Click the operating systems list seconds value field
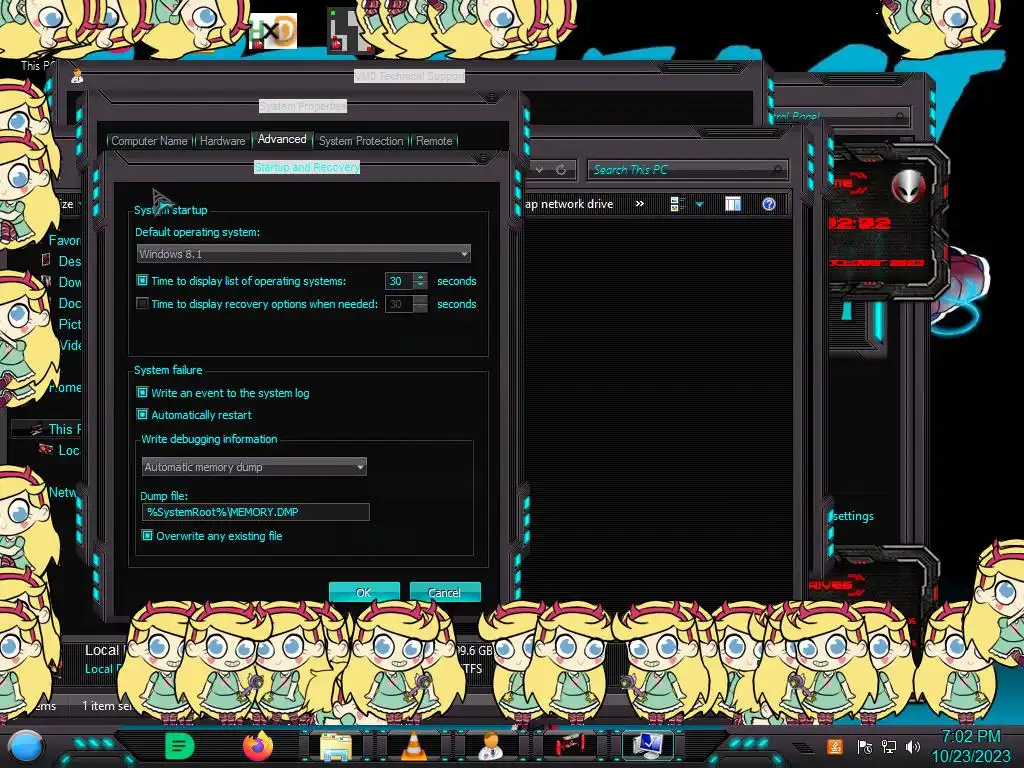 [x=399, y=281]
